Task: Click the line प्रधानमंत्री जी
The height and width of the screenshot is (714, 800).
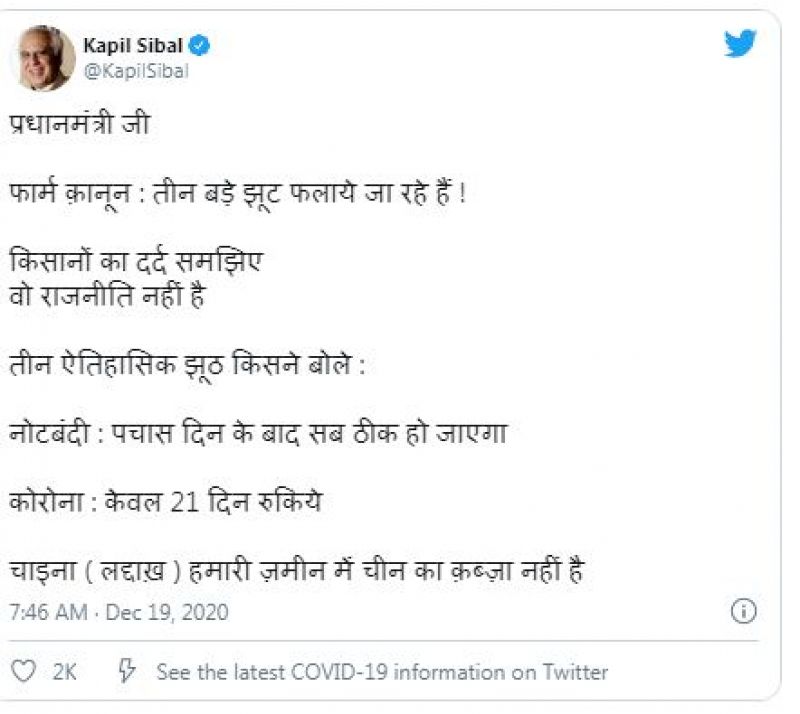Action: 82,126
